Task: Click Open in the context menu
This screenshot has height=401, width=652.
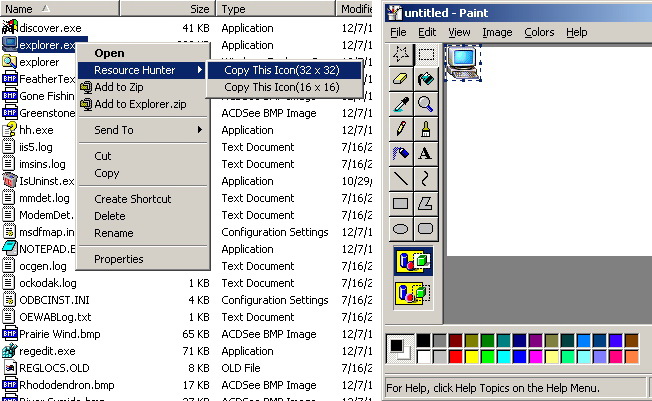Action: (142, 53)
